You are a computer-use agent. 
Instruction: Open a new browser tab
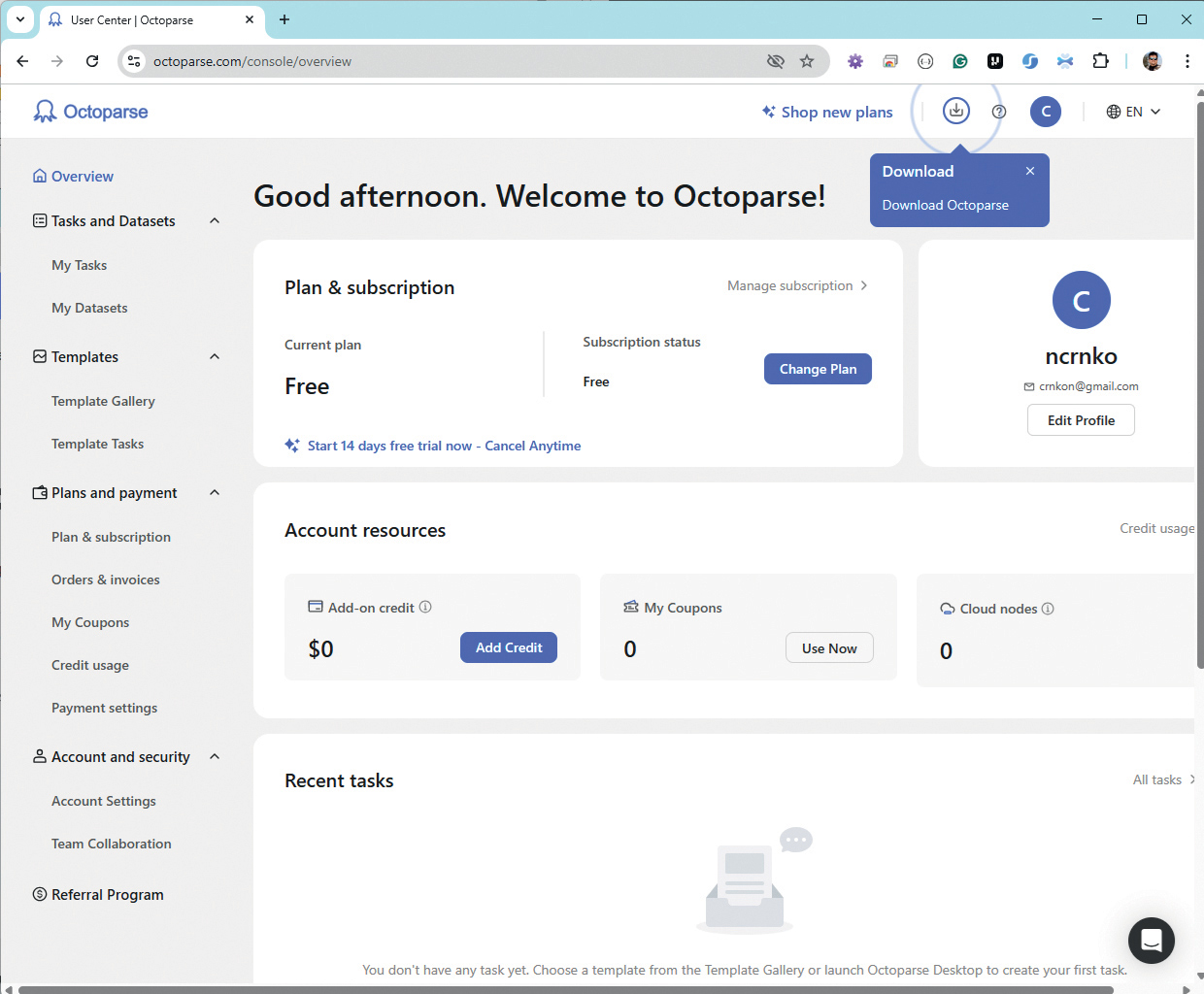coord(284,19)
